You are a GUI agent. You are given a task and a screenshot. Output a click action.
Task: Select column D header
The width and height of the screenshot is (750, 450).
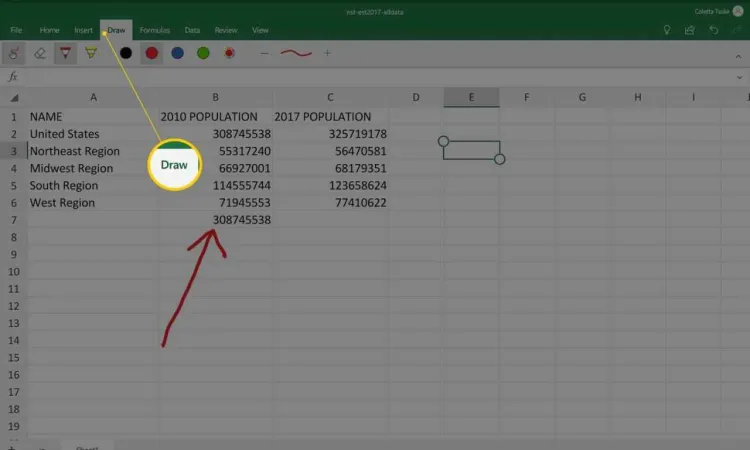pyautogui.click(x=416, y=98)
